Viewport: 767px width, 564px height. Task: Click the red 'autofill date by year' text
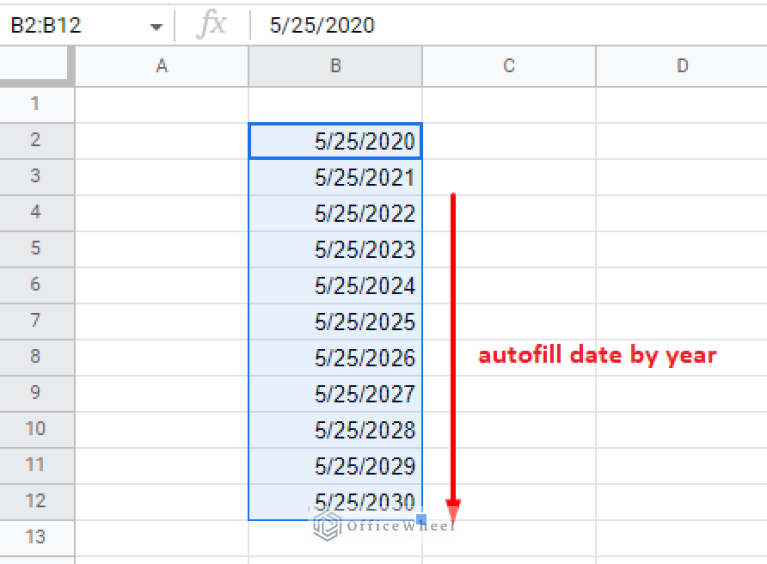(597, 355)
